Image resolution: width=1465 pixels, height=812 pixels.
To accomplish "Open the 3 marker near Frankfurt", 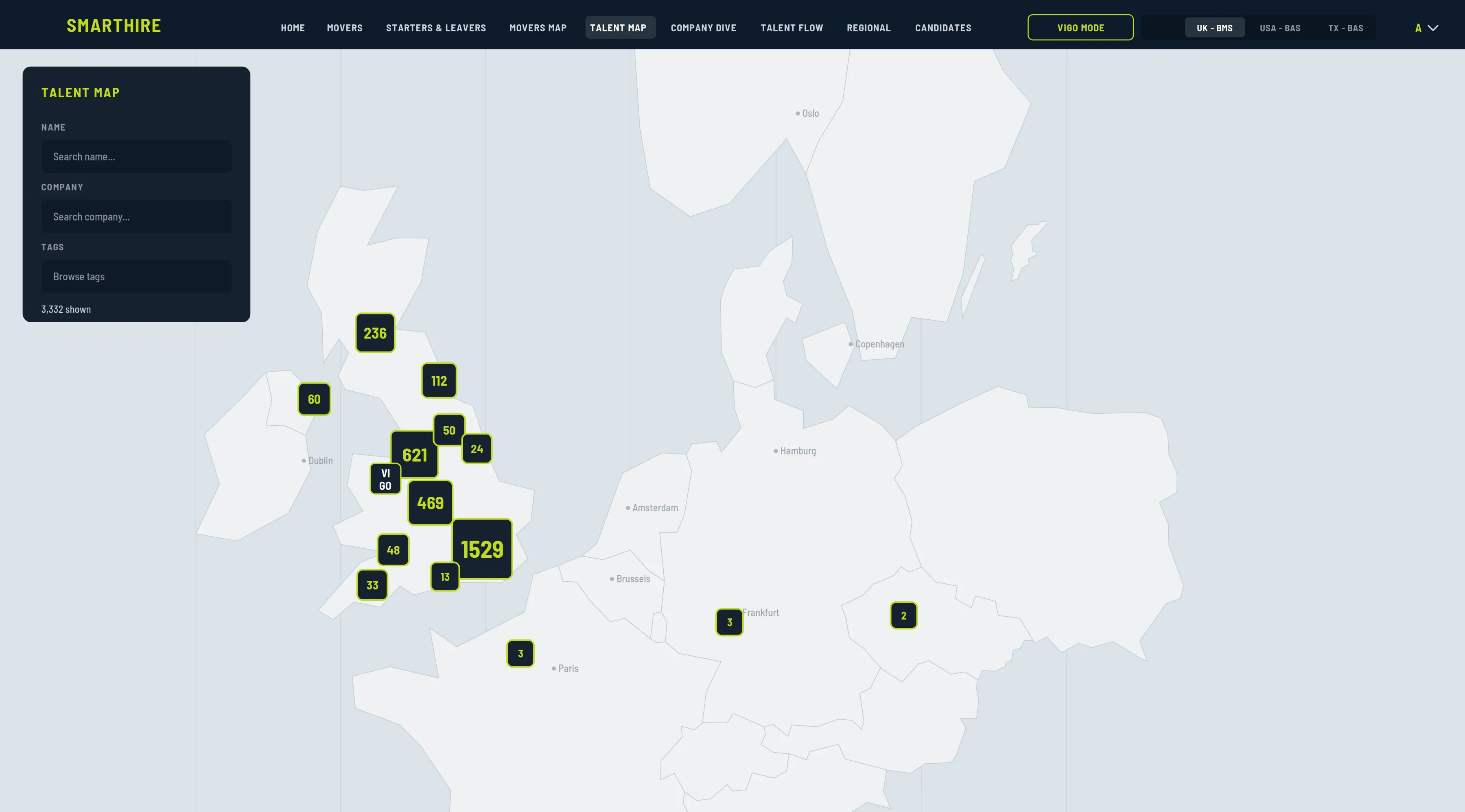I will (x=730, y=623).
